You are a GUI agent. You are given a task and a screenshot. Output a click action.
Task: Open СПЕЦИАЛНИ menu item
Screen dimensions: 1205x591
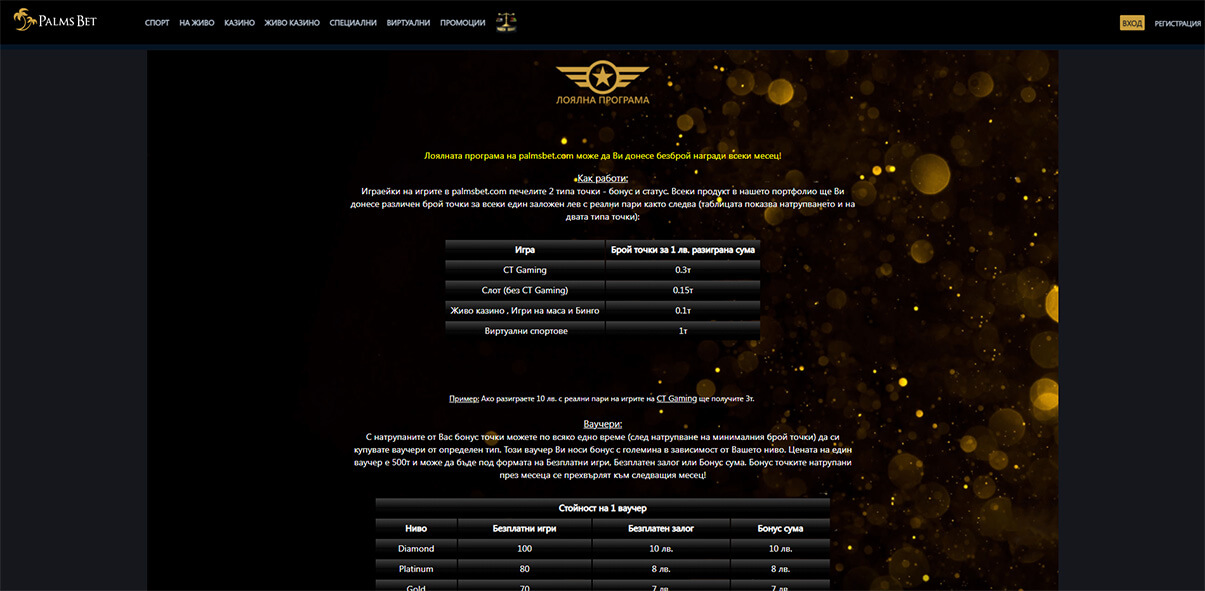(x=353, y=22)
